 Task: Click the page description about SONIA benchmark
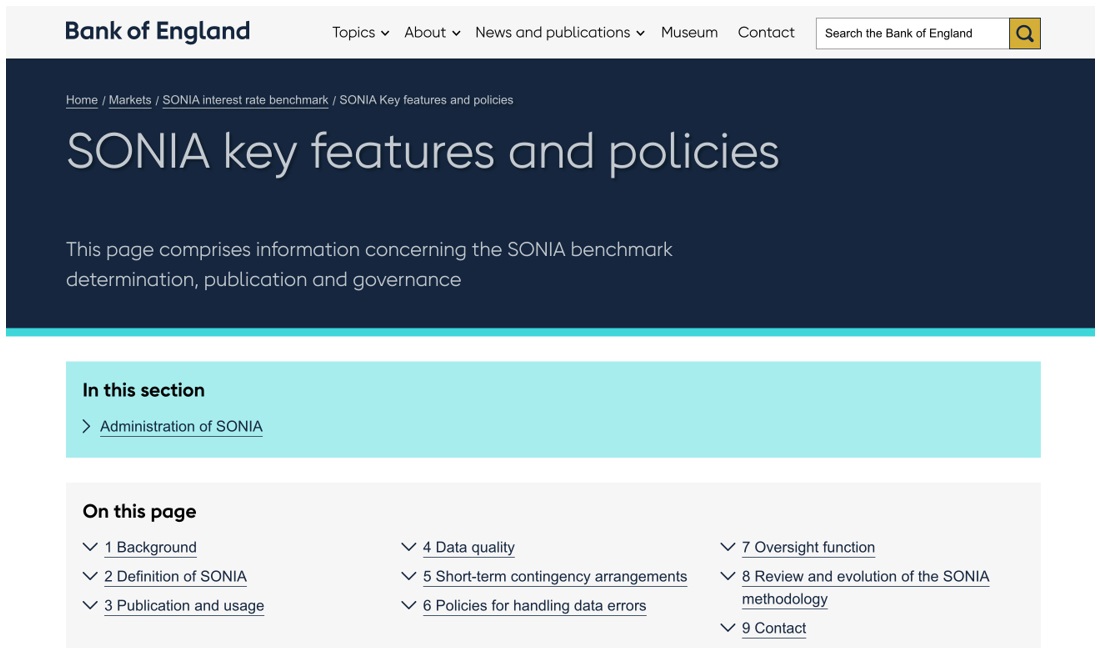tap(369, 264)
